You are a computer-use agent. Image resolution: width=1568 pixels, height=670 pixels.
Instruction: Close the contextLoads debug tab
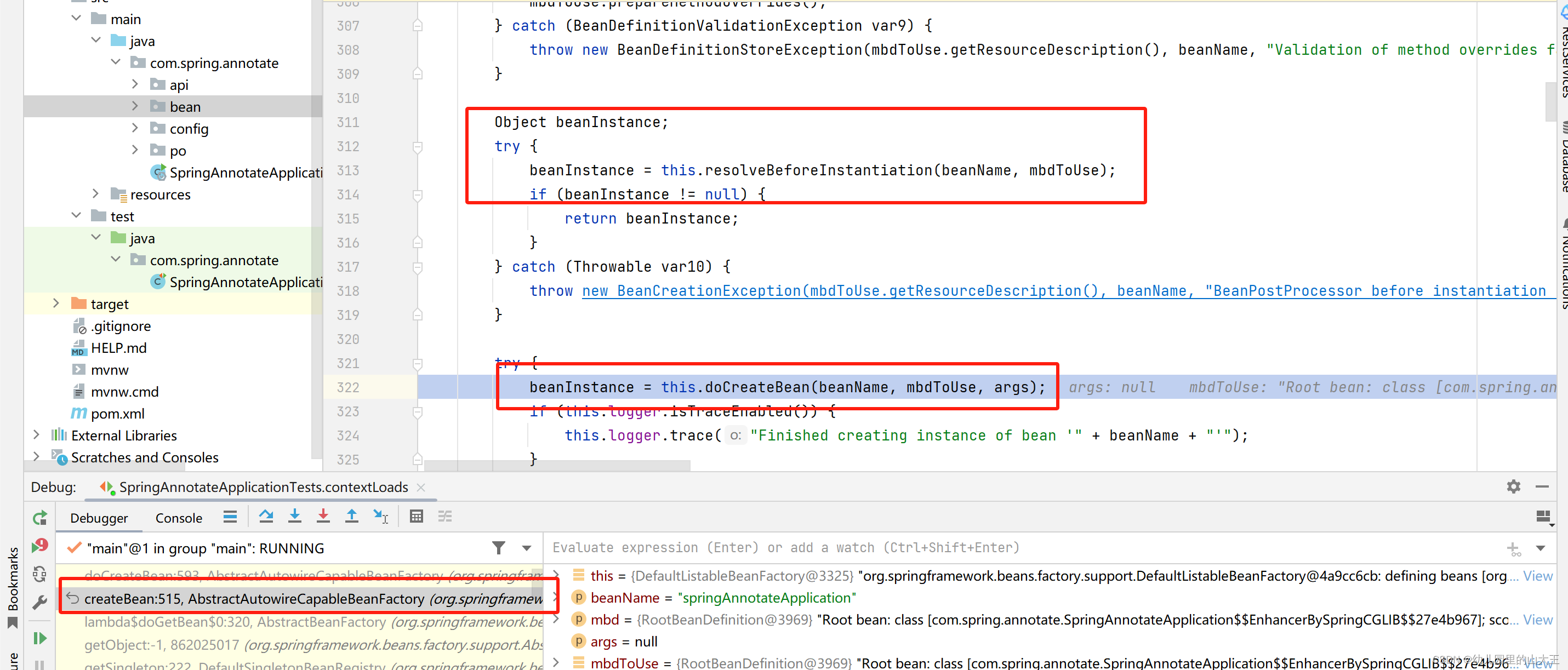coord(420,488)
